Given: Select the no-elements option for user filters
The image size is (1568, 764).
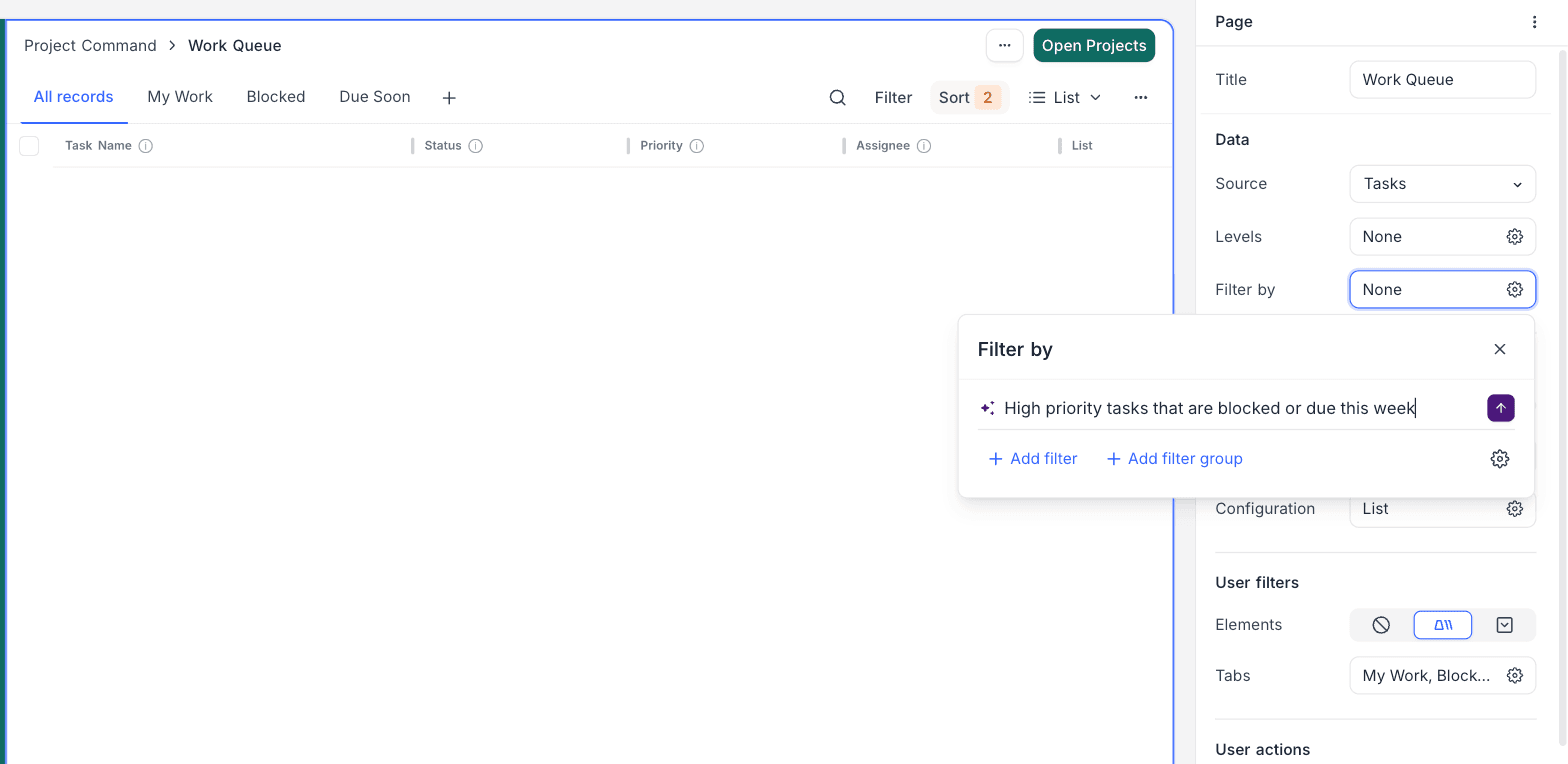Looking at the screenshot, I should tap(1381, 625).
